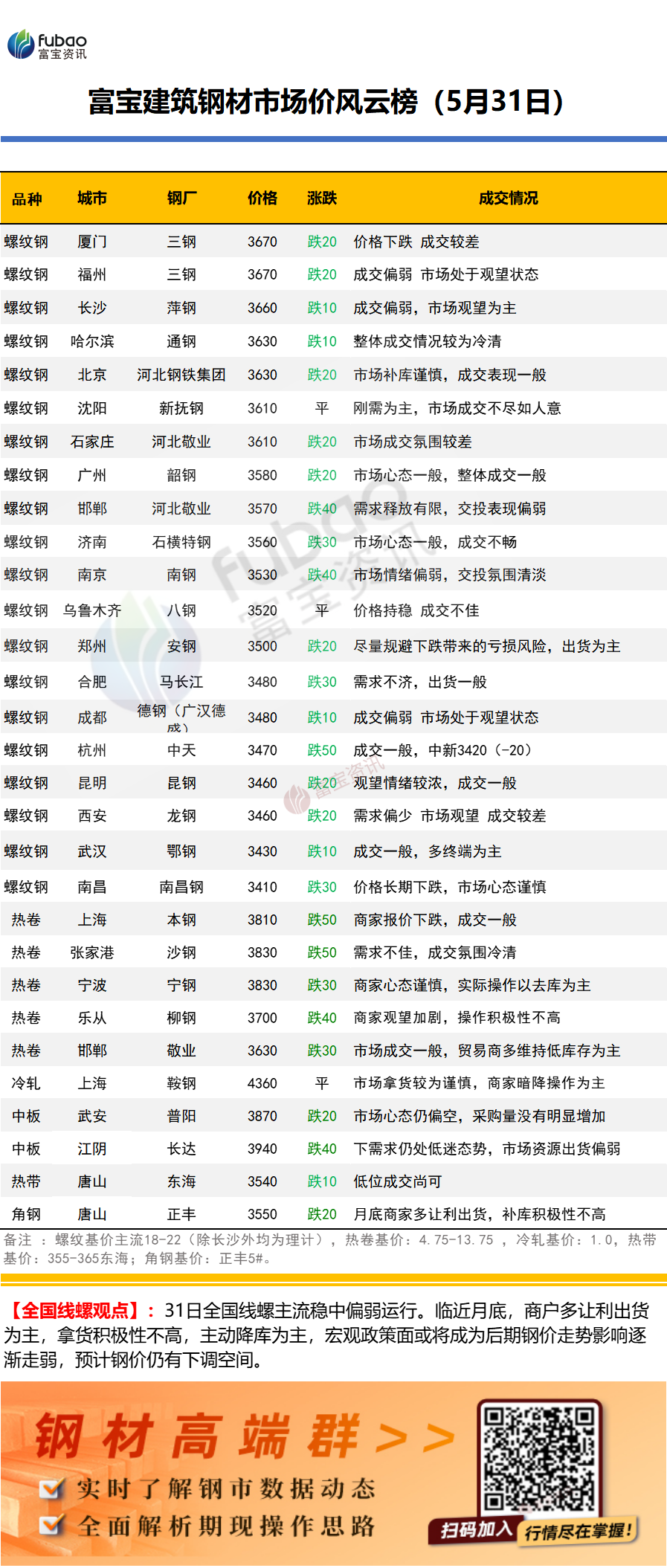Screen dimensions: 667x1568
Task: Click the mill cell 龙钢
Action: (x=181, y=816)
